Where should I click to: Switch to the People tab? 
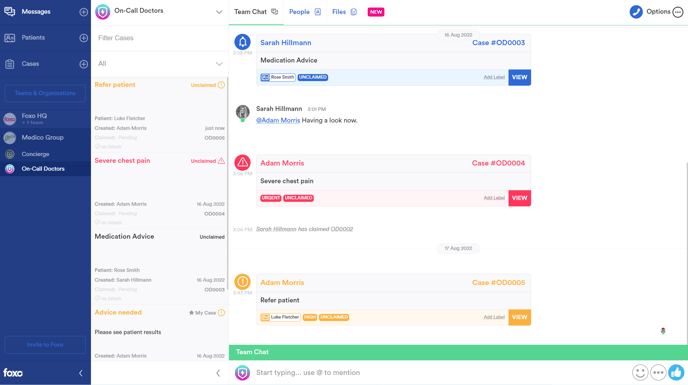(305, 12)
